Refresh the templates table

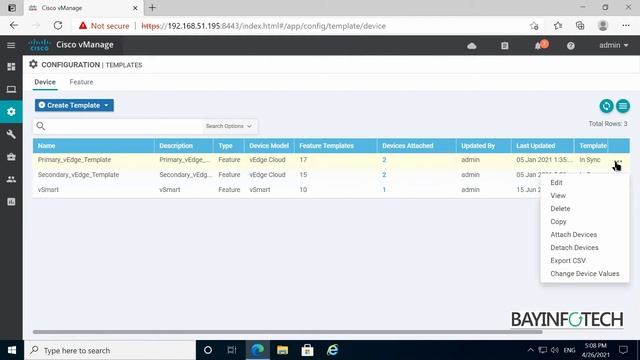point(606,106)
